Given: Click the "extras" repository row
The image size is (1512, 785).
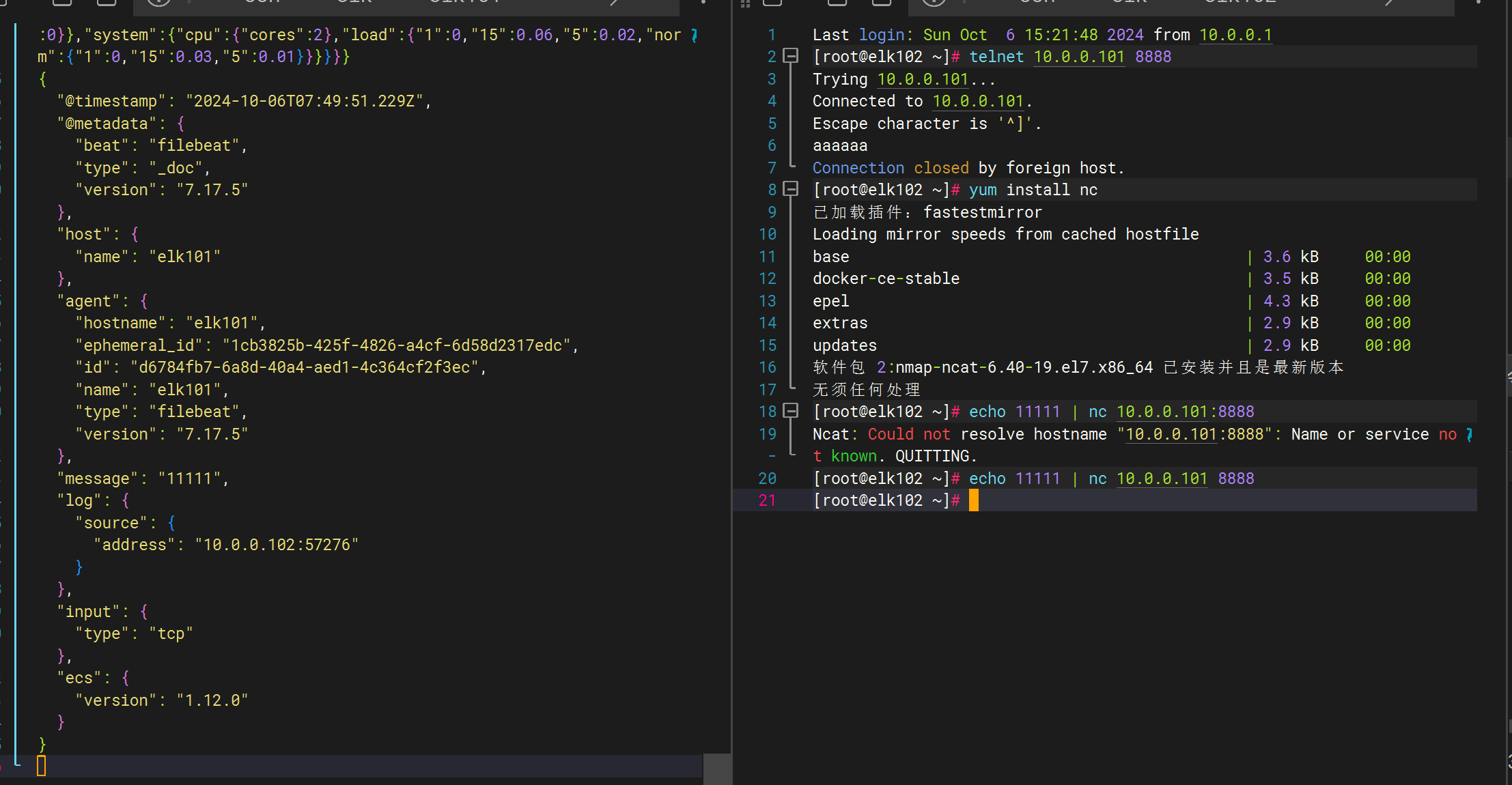Looking at the screenshot, I should 1111,323.
